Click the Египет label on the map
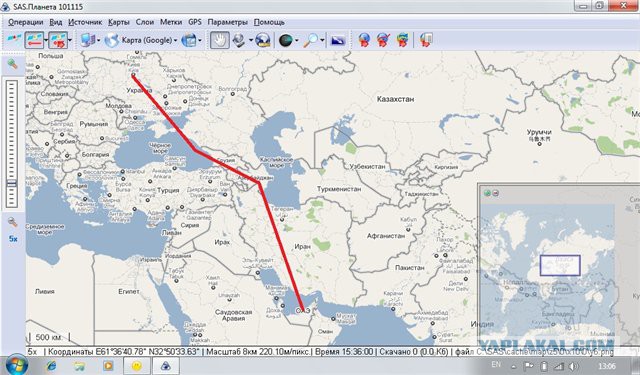The image size is (640, 375). tap(129, 291)
